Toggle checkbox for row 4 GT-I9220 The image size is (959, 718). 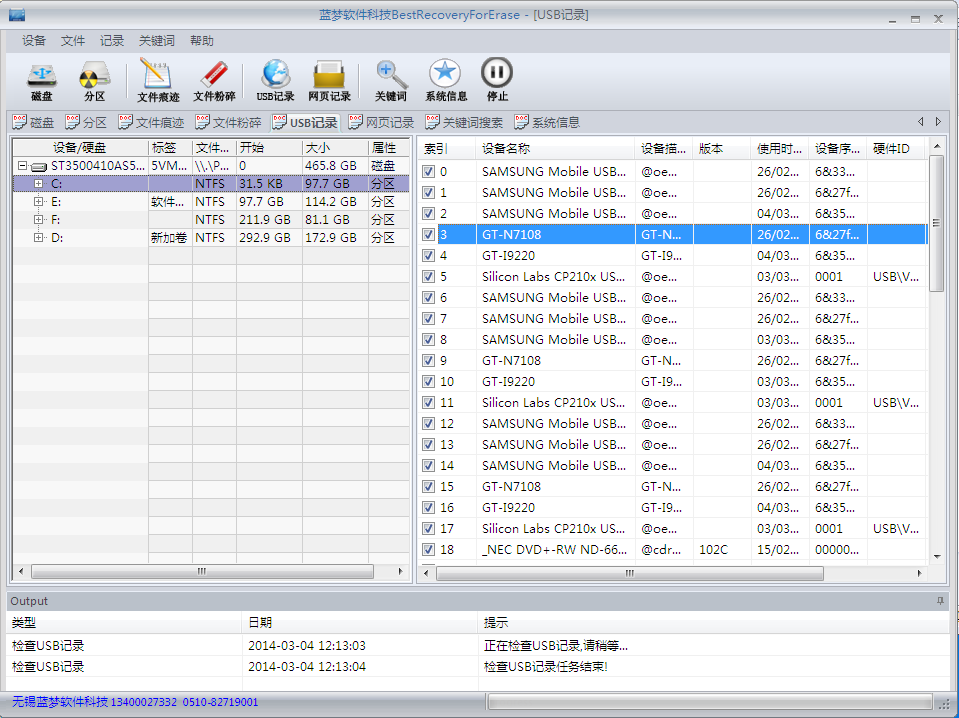429,256
